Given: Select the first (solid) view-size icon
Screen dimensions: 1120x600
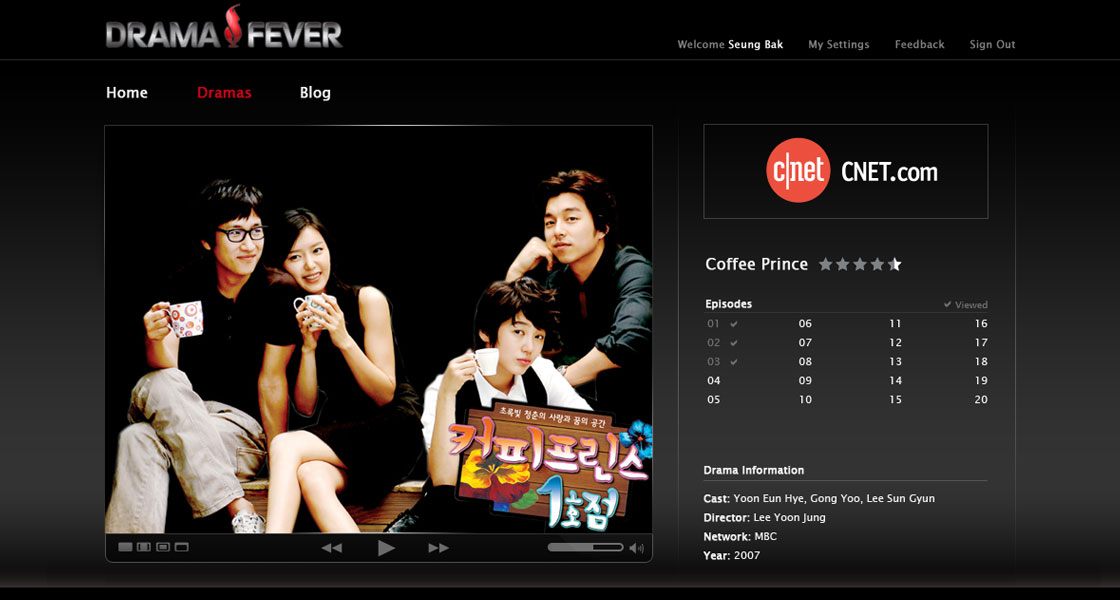Looking at the screenshot, I should click(x=125, y=547).
